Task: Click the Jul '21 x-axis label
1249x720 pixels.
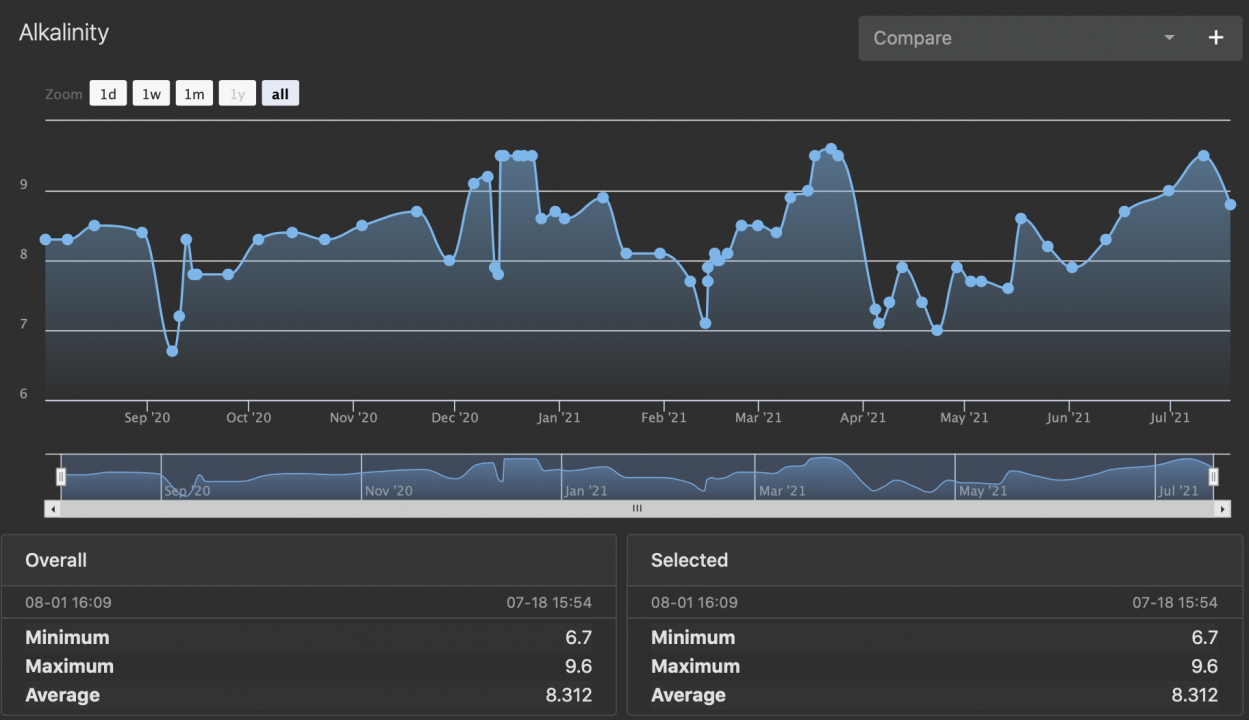Action: pos(1171,418)
